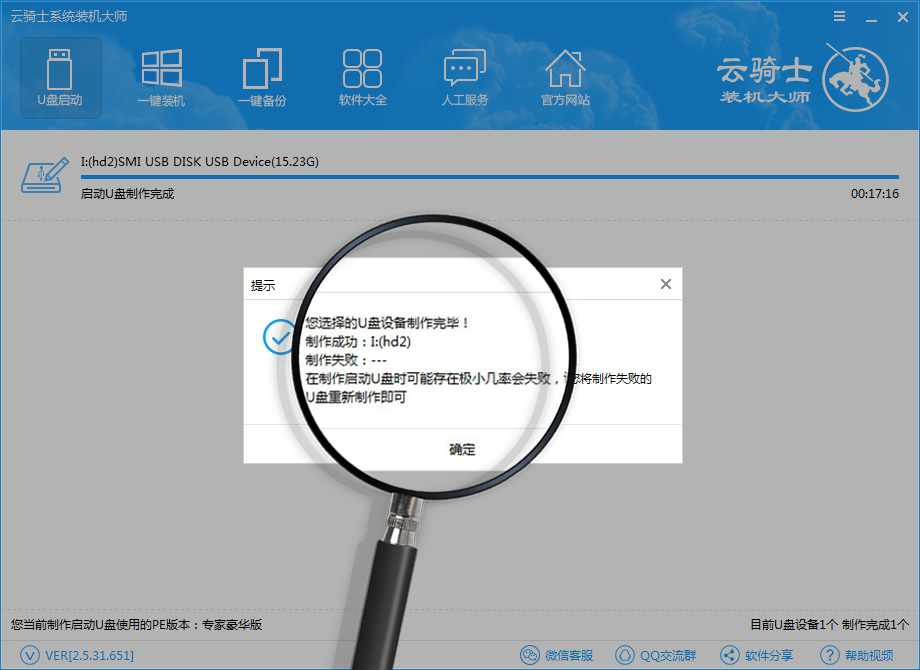This screenshot has width=920, height=670.
Task: Click 制作失败：--- line in dialog
Action: click(x=346, y=360)
